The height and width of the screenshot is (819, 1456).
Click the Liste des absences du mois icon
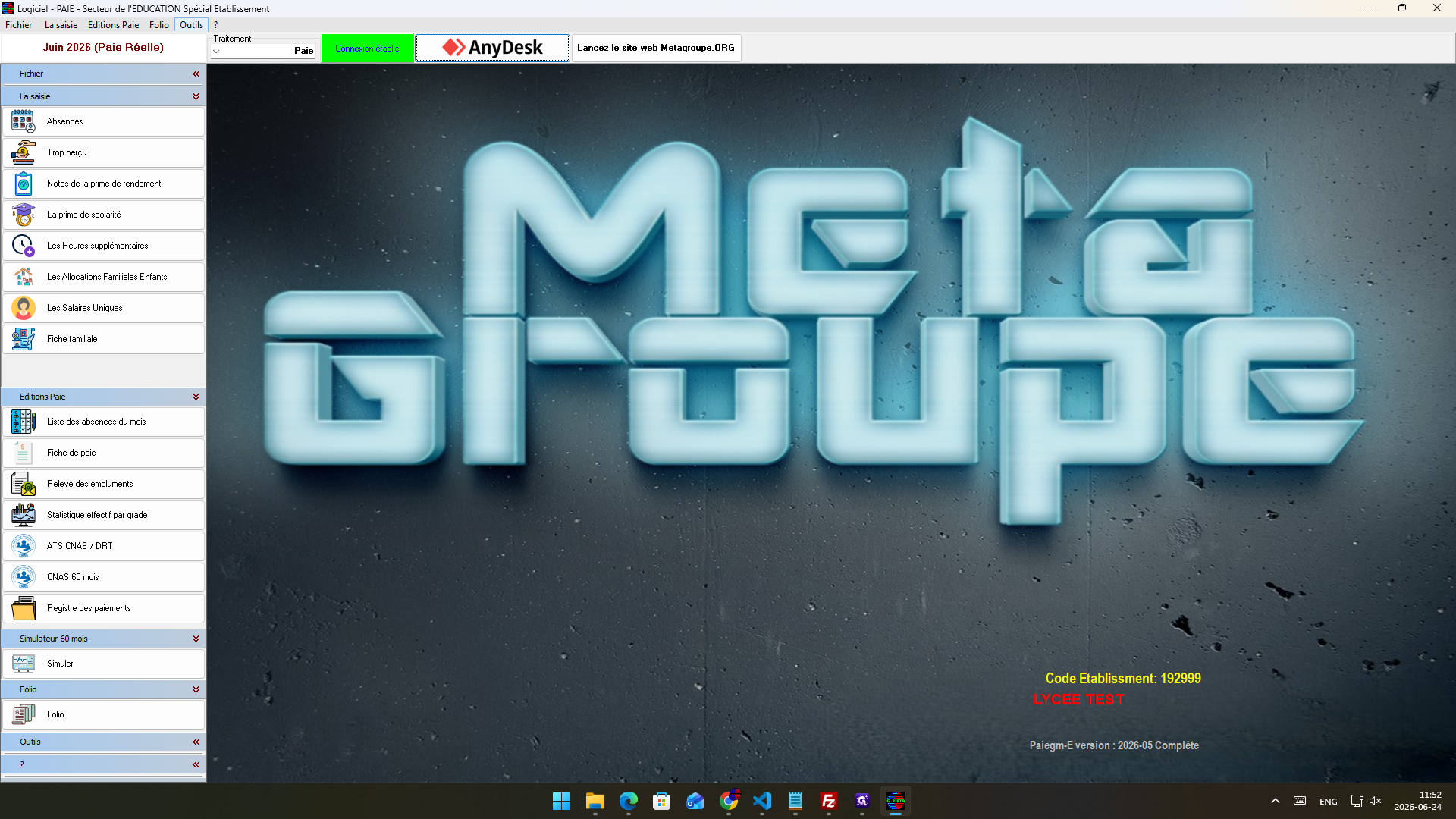tap(24, 422)
